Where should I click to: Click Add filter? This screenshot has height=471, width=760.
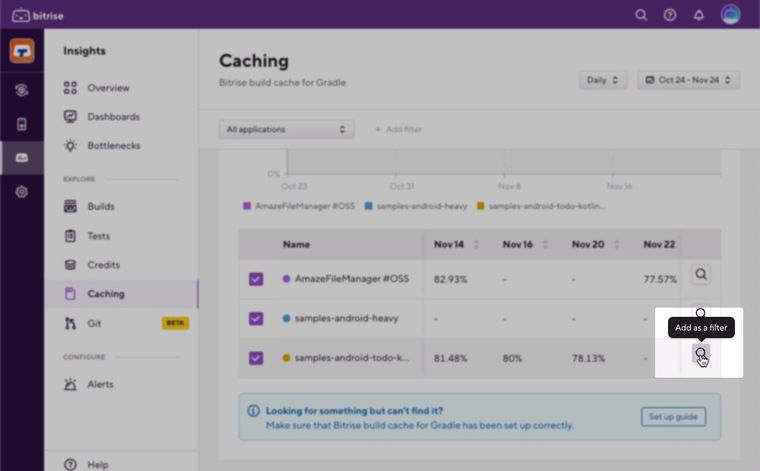click(x=398, y=129)
